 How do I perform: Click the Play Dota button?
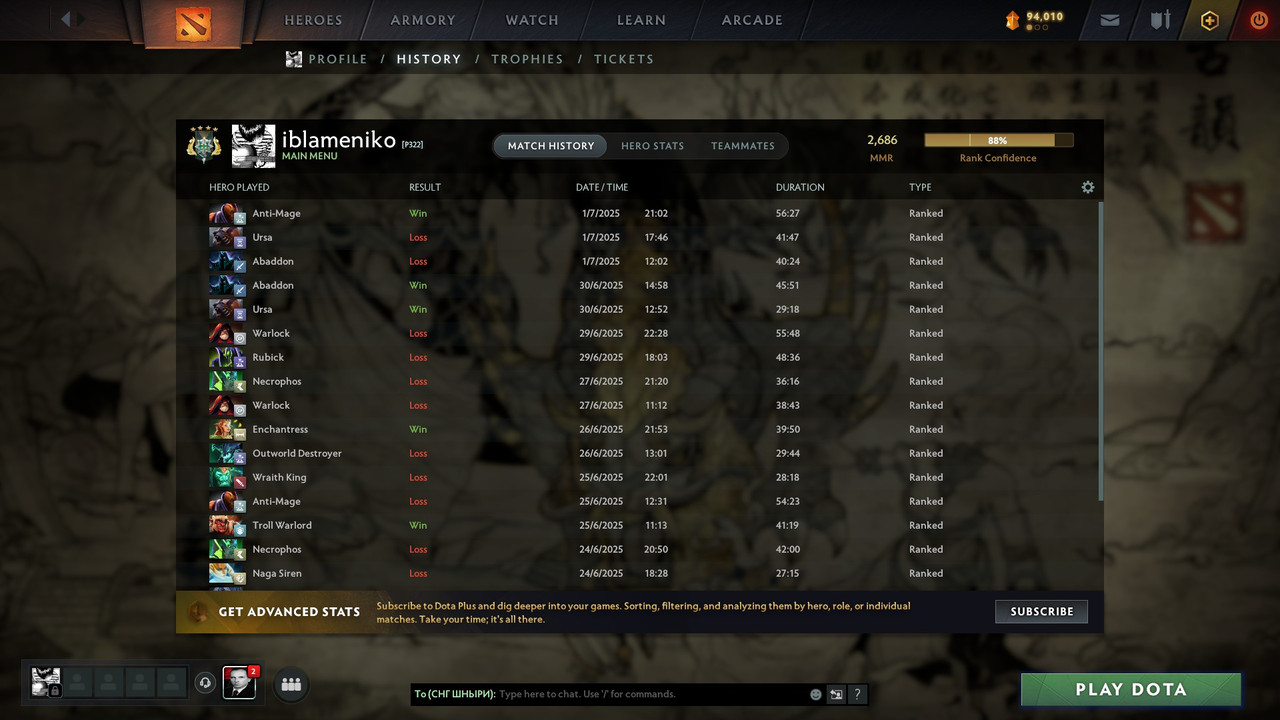tap(1131, 689)
